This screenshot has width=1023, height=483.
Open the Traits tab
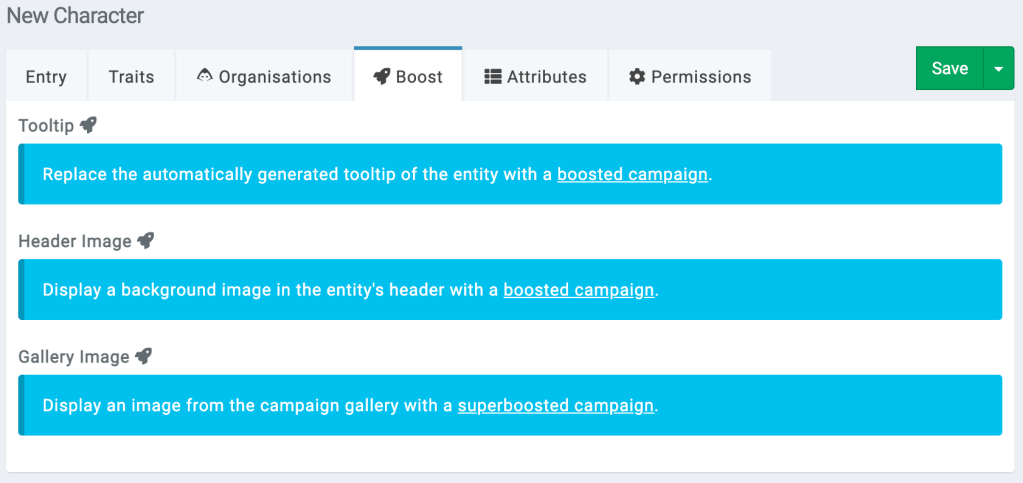point(131,76)
